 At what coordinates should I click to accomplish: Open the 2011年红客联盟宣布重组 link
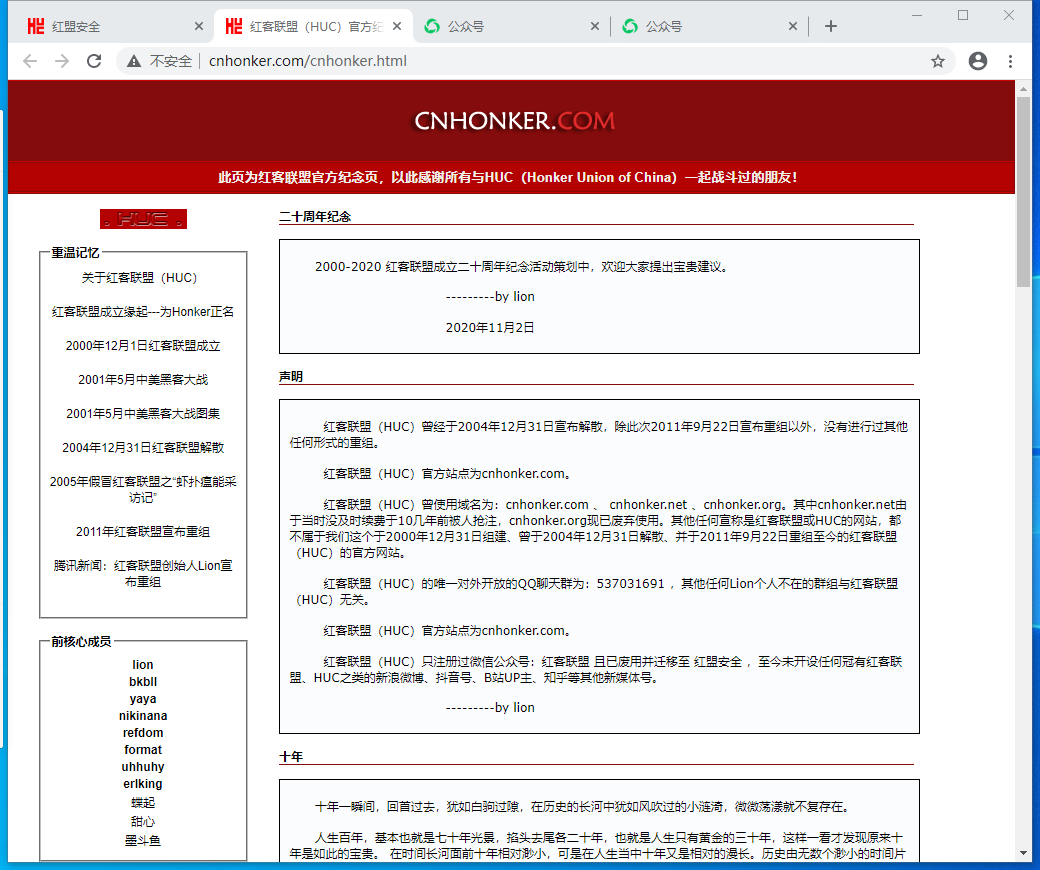click(x=143, y=532)
